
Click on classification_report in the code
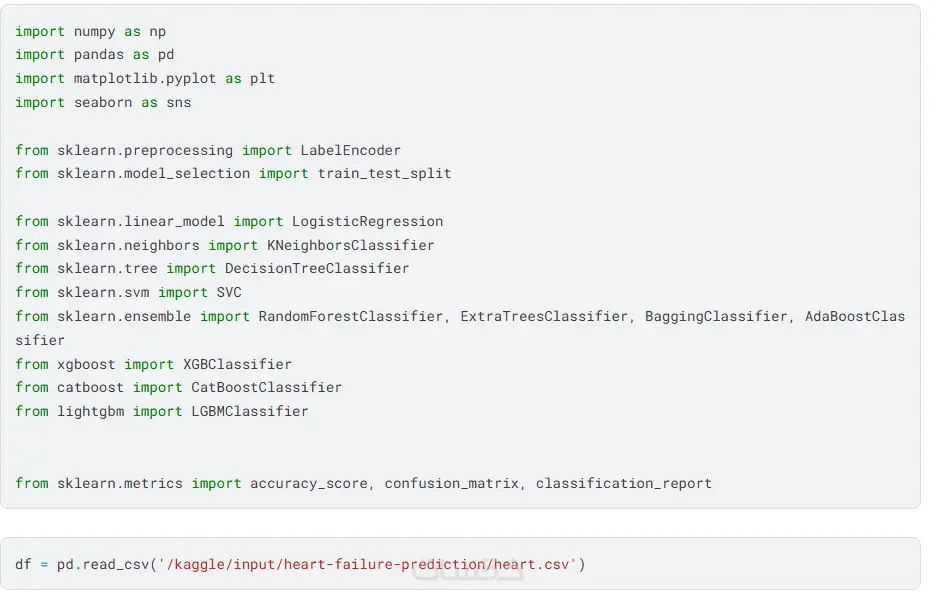point(623,483)
